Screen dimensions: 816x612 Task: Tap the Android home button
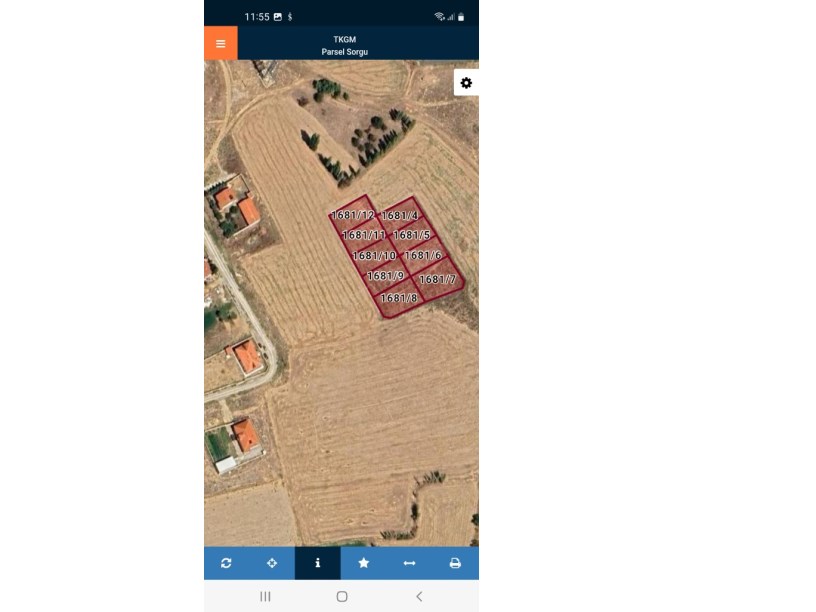coord(342,596)
